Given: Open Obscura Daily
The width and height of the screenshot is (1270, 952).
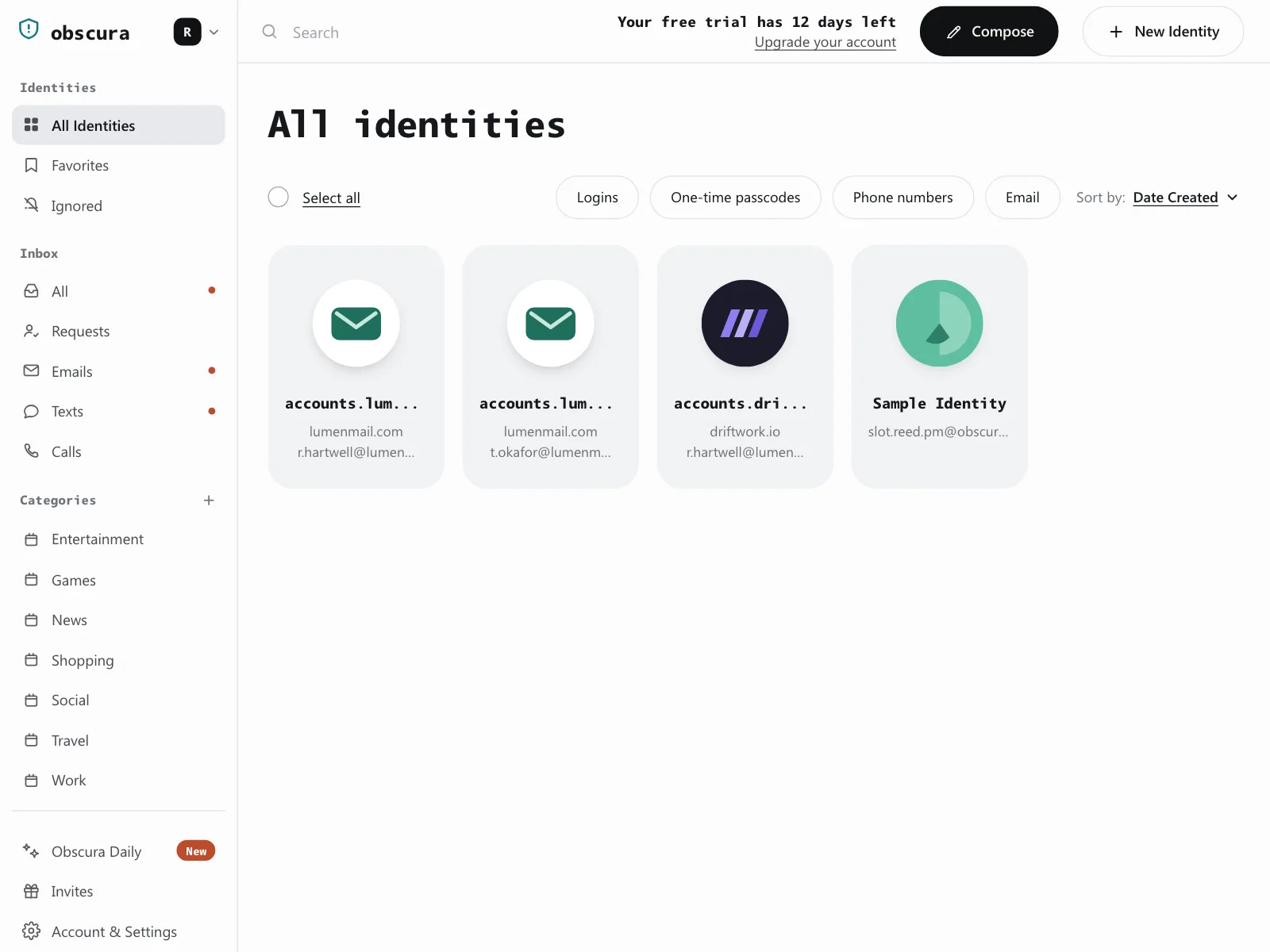Looking at the screenshot, I should tap(118, 851).
